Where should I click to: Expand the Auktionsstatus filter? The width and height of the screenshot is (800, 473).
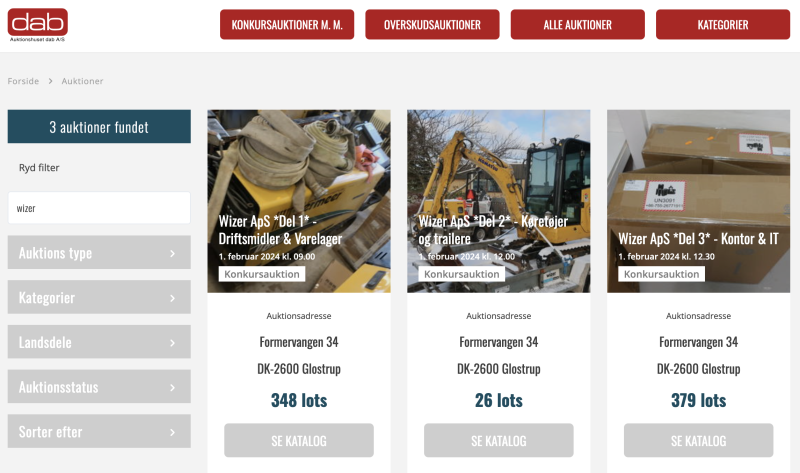click(99, 387)
